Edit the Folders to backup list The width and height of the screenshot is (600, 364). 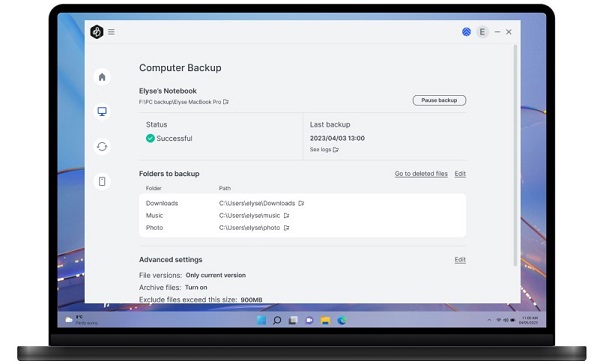pos(460,174)
